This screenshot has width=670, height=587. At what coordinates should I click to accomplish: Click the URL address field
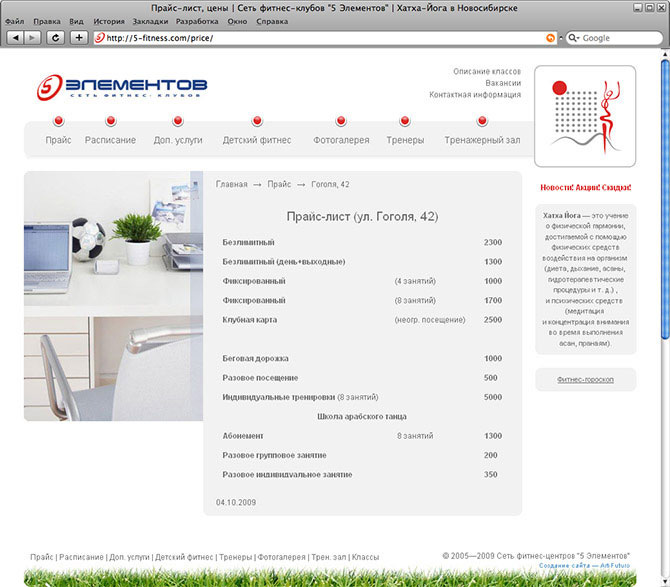325,38
